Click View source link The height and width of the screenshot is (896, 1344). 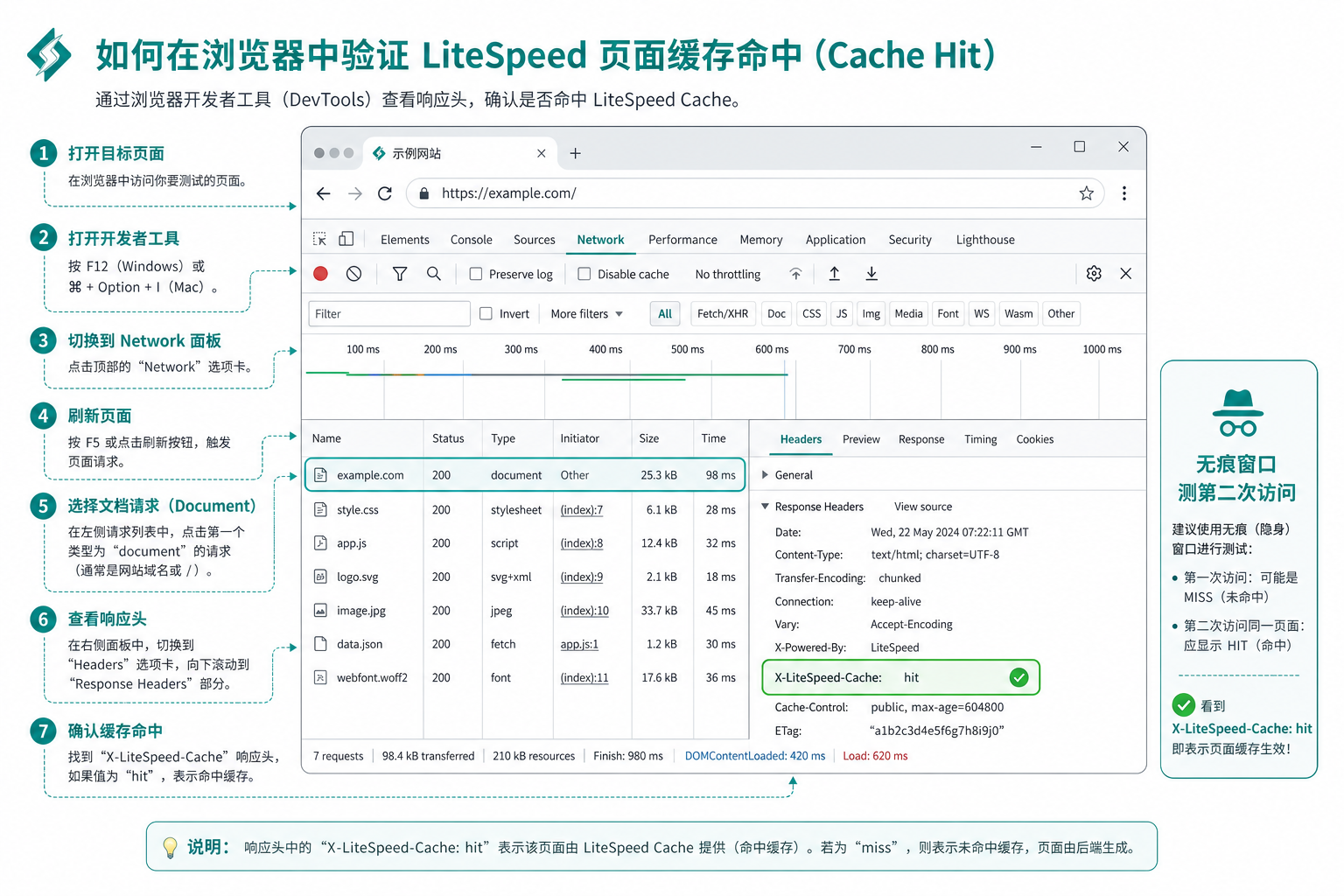pyautogui.click(x=923, y=507)
